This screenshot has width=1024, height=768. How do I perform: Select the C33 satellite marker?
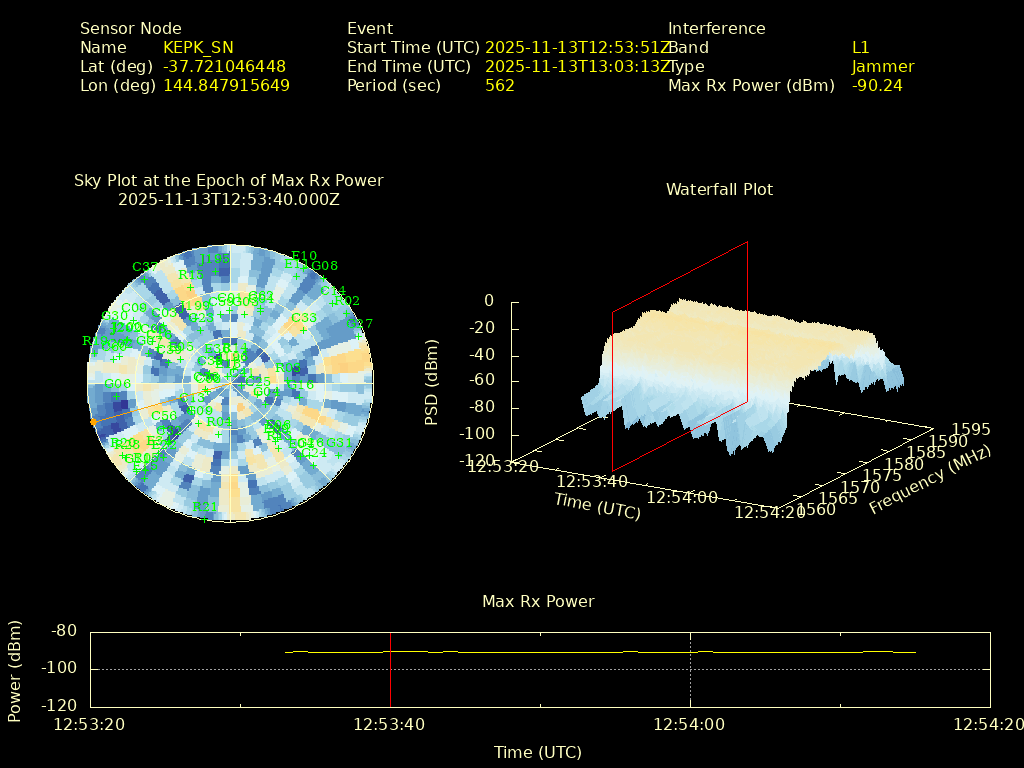(x=303, y=330)
